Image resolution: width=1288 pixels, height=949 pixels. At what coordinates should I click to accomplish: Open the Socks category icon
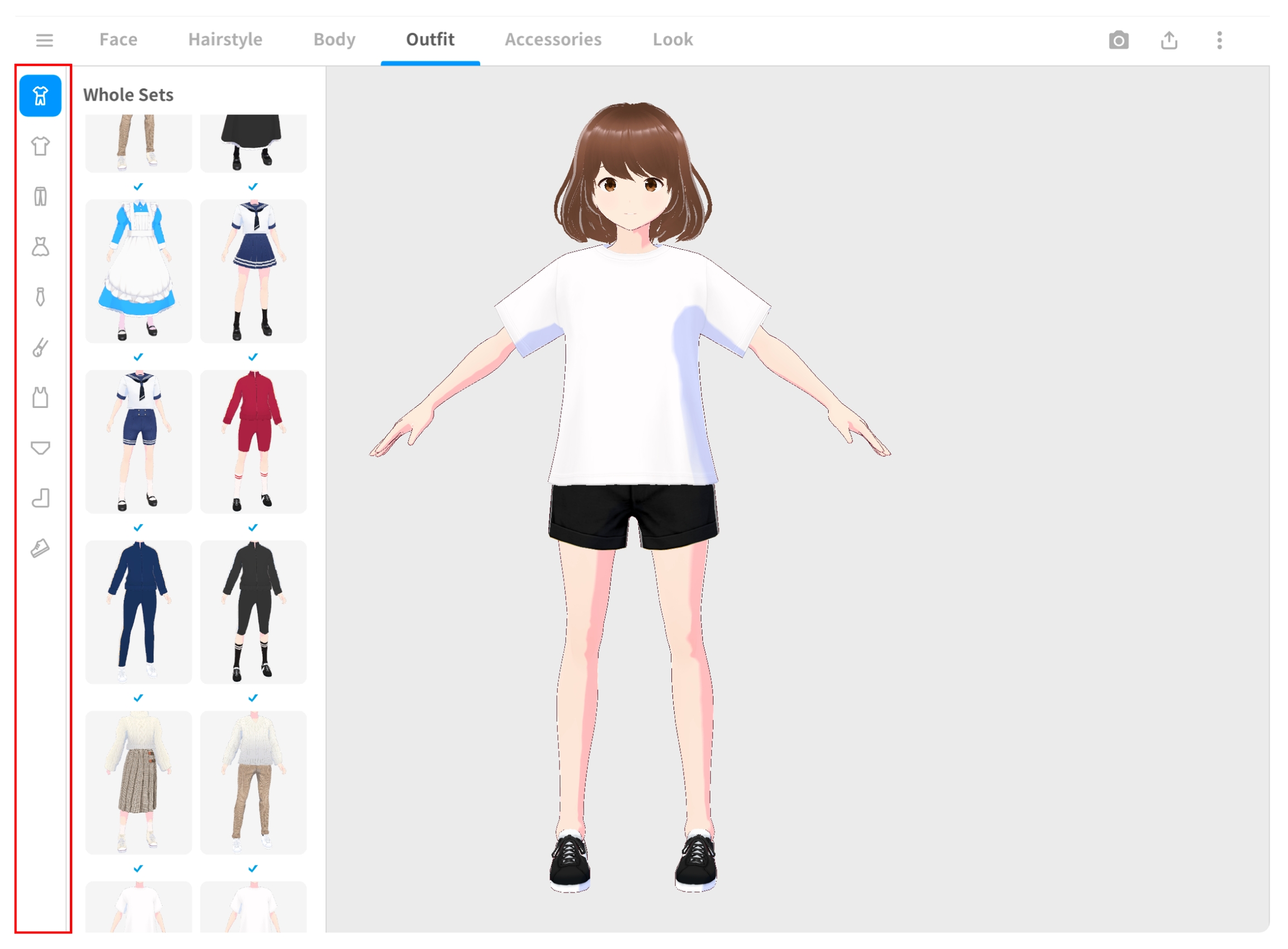tap(40, 498)
